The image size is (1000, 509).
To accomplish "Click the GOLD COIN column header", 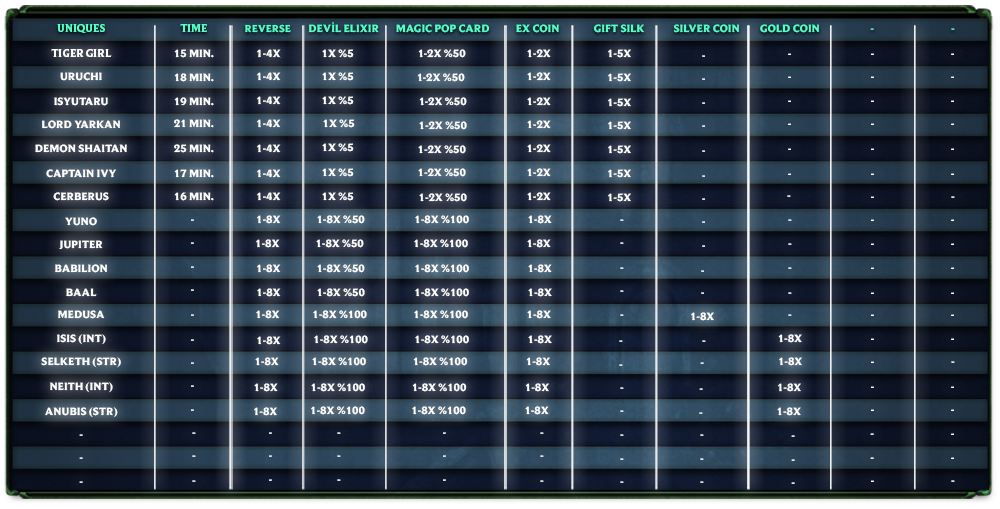I will coord(789,29).
